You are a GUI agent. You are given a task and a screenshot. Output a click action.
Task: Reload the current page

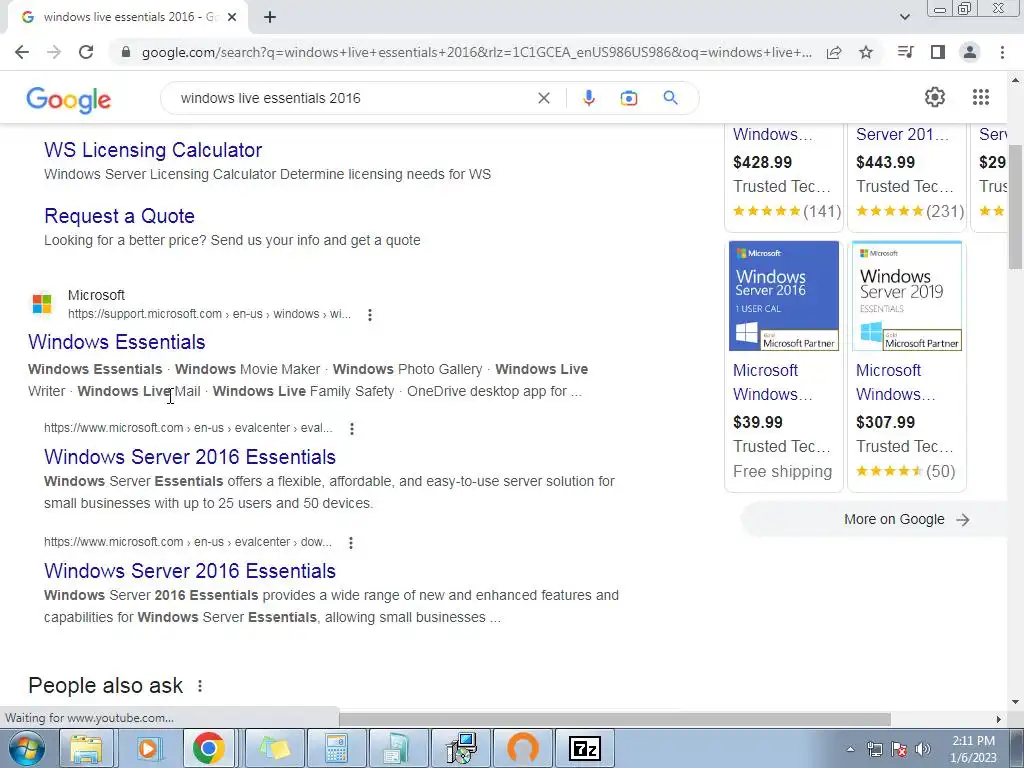[x=86, y=52]
